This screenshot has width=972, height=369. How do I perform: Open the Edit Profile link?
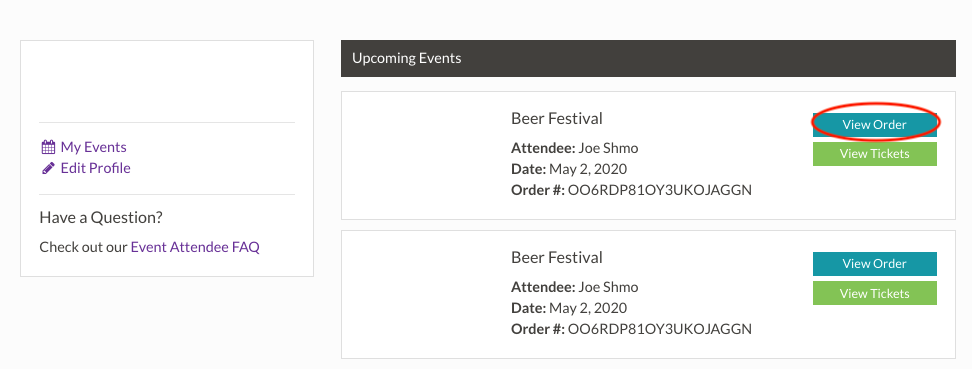(x=95, y=169)
